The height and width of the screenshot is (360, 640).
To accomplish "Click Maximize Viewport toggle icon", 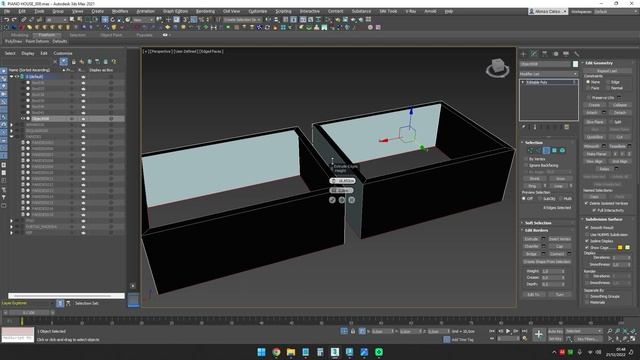I will (633, 339).
